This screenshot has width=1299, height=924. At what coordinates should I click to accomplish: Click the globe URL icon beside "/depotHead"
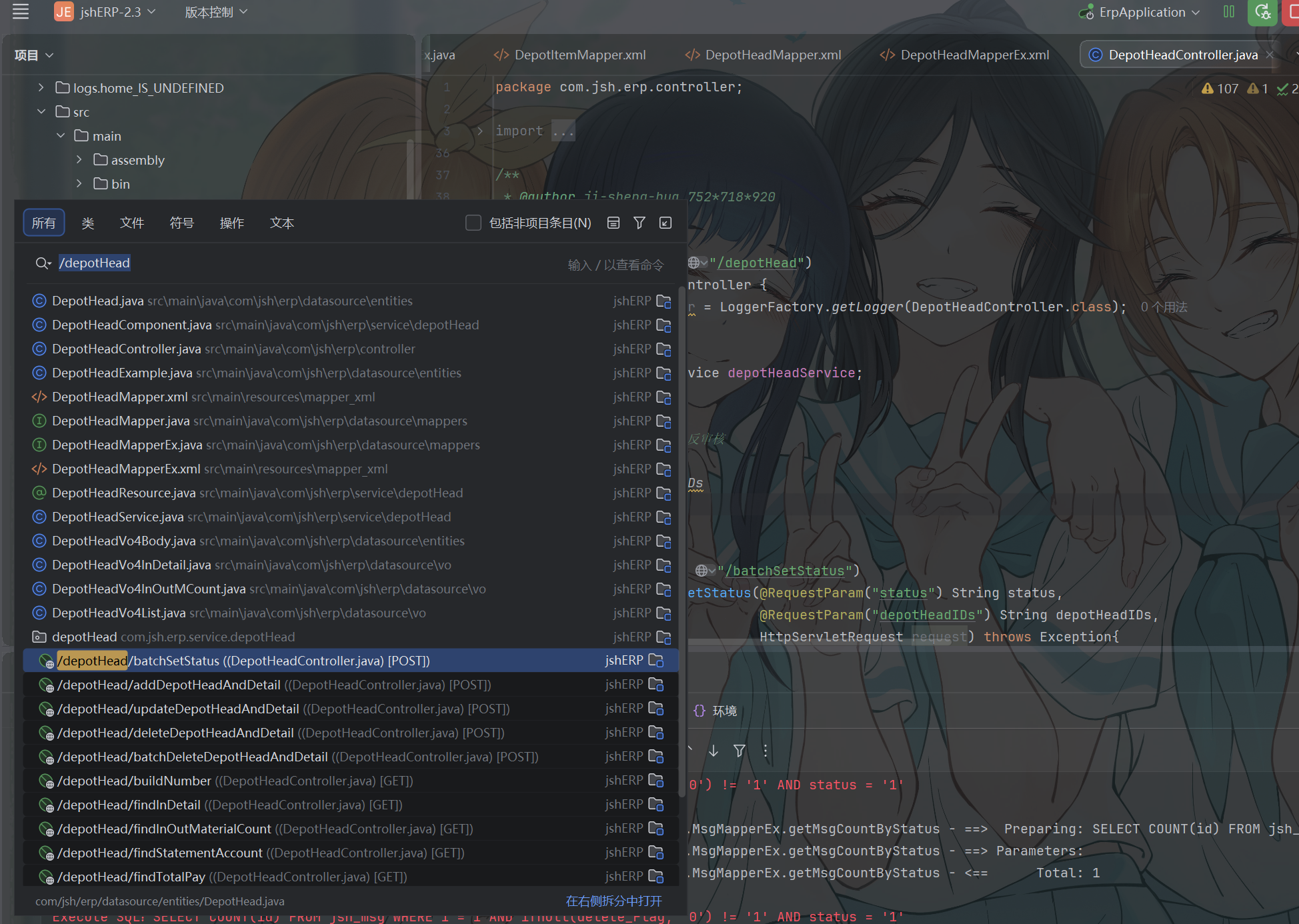698,263
